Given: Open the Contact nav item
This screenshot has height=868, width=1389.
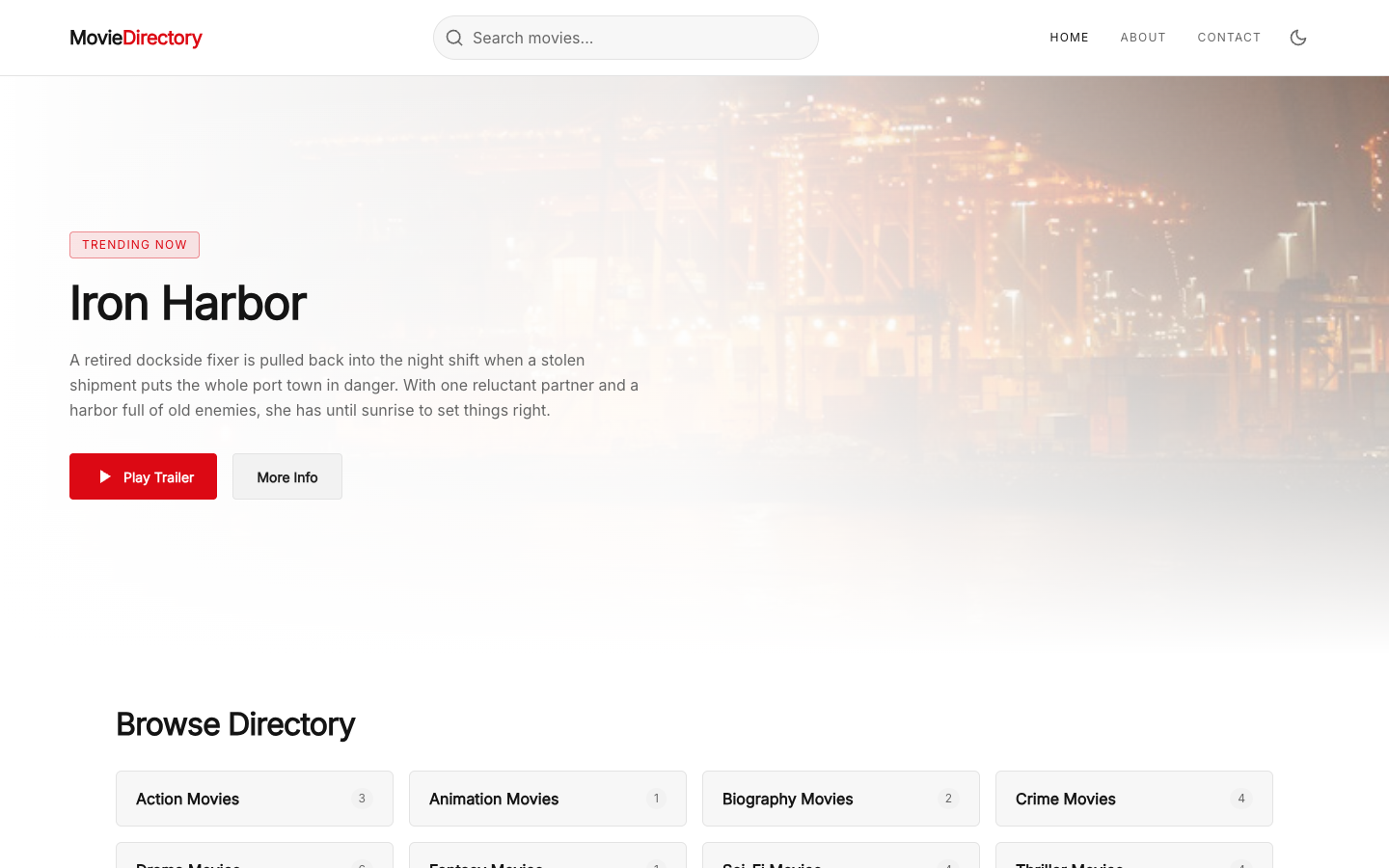Looking at the screenshot, I should tap(1229, 38).
